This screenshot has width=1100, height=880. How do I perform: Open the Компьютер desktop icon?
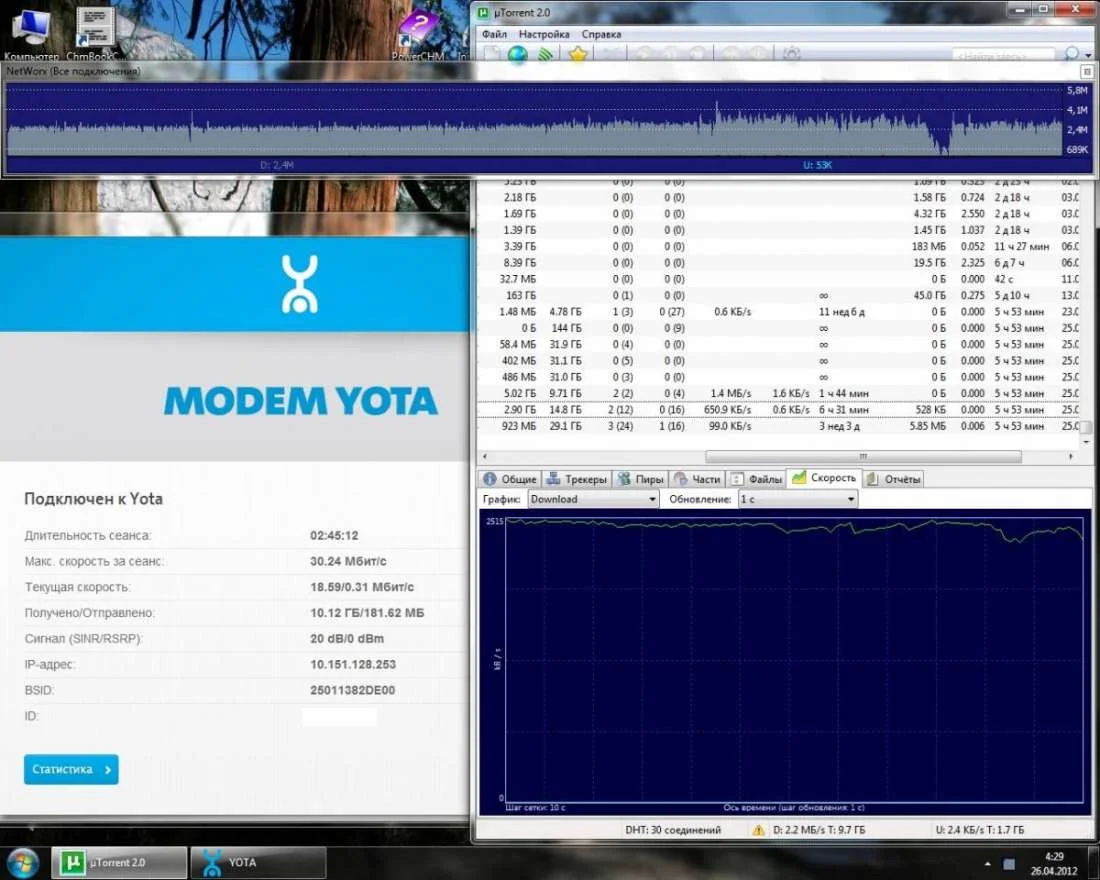(31, 32)
